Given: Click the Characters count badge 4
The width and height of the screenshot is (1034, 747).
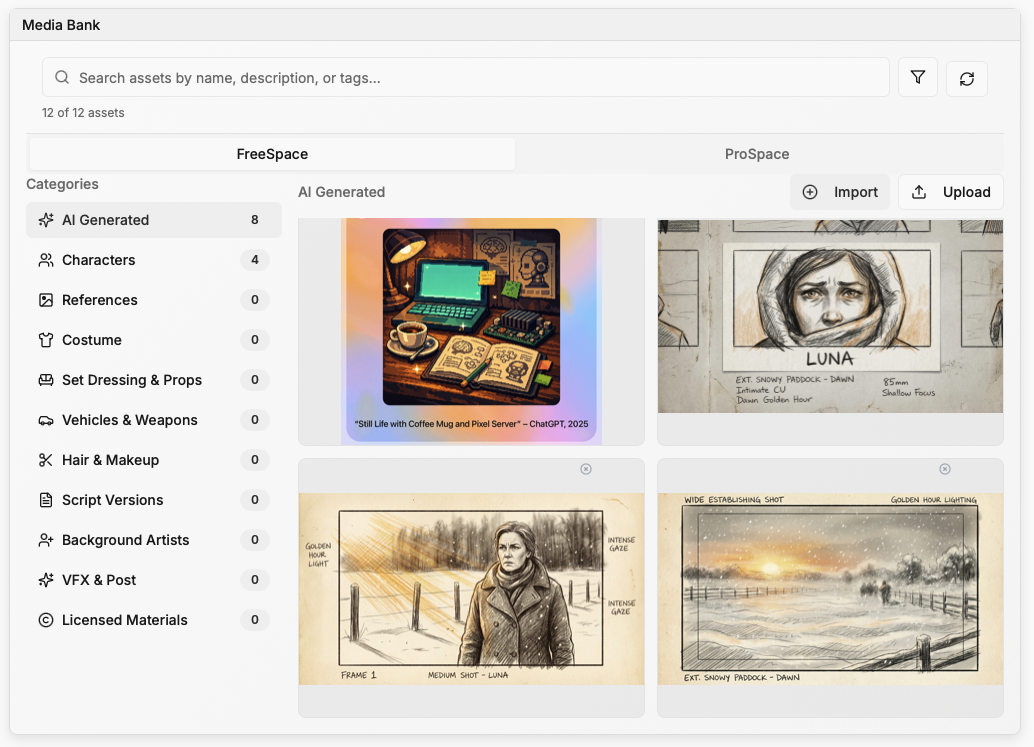Looking at the screenshot, I should (255, 260).
